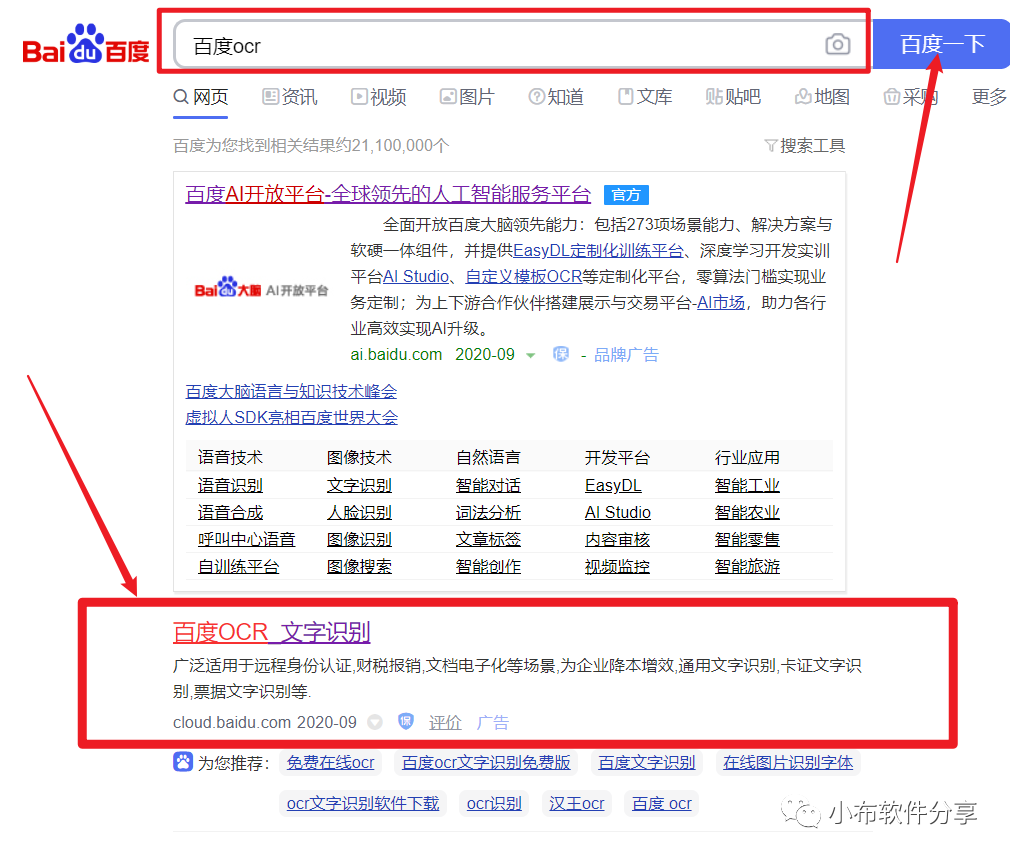Image resolution: width=1010 pixels, height=857 pixels.
Task: Select suggestion 汉王ocr
Action: [x=576, y=804]
